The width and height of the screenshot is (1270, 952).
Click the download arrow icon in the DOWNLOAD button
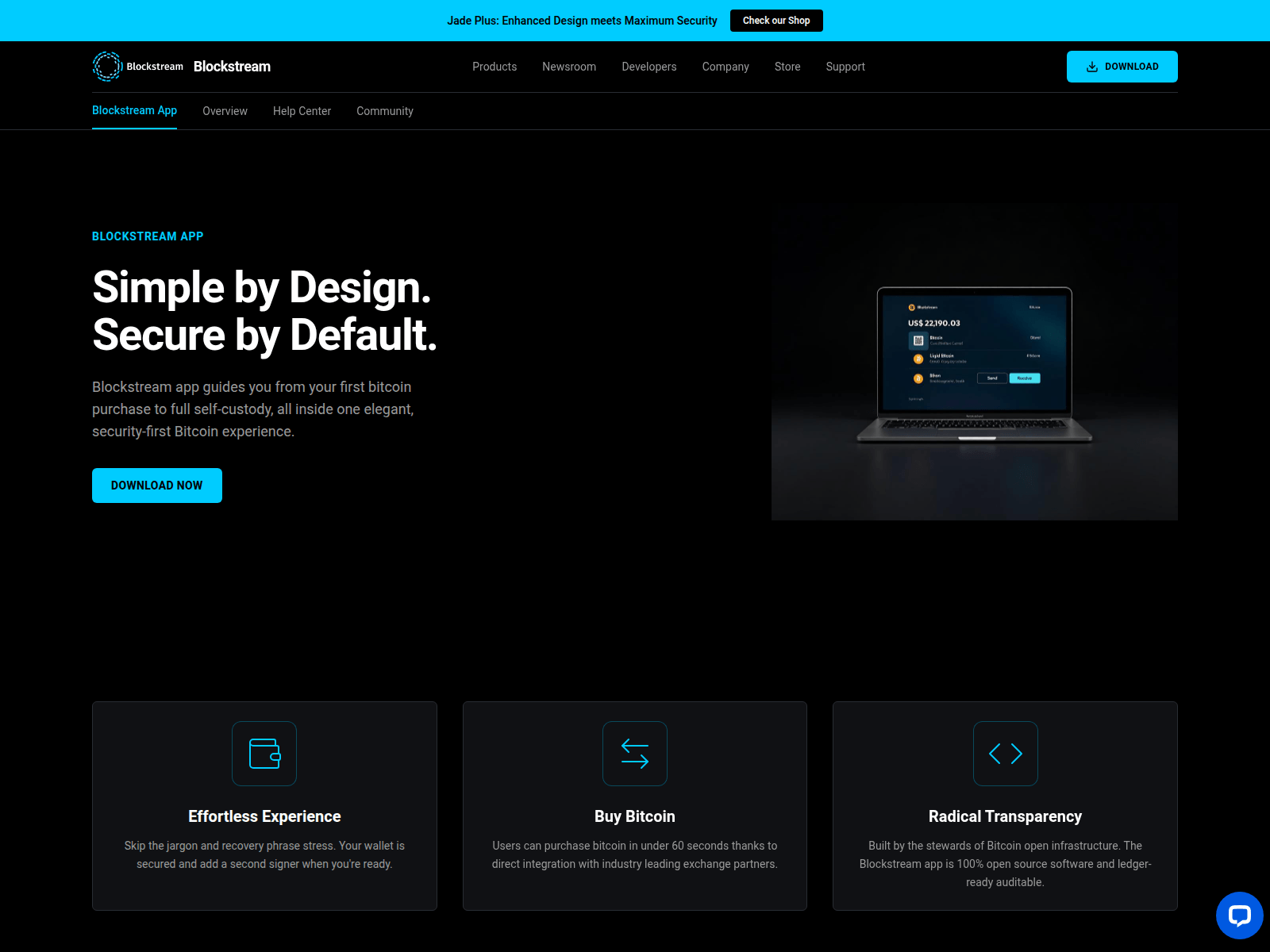point(1093,67)
